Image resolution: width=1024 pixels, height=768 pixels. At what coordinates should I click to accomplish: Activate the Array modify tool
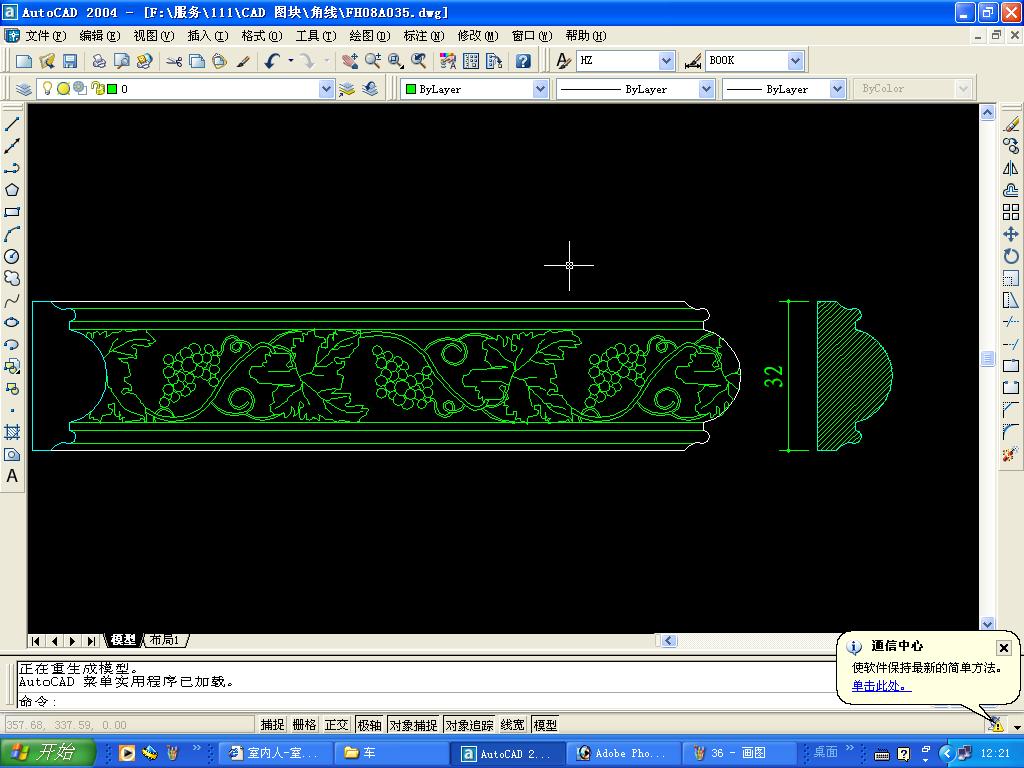1010,212
